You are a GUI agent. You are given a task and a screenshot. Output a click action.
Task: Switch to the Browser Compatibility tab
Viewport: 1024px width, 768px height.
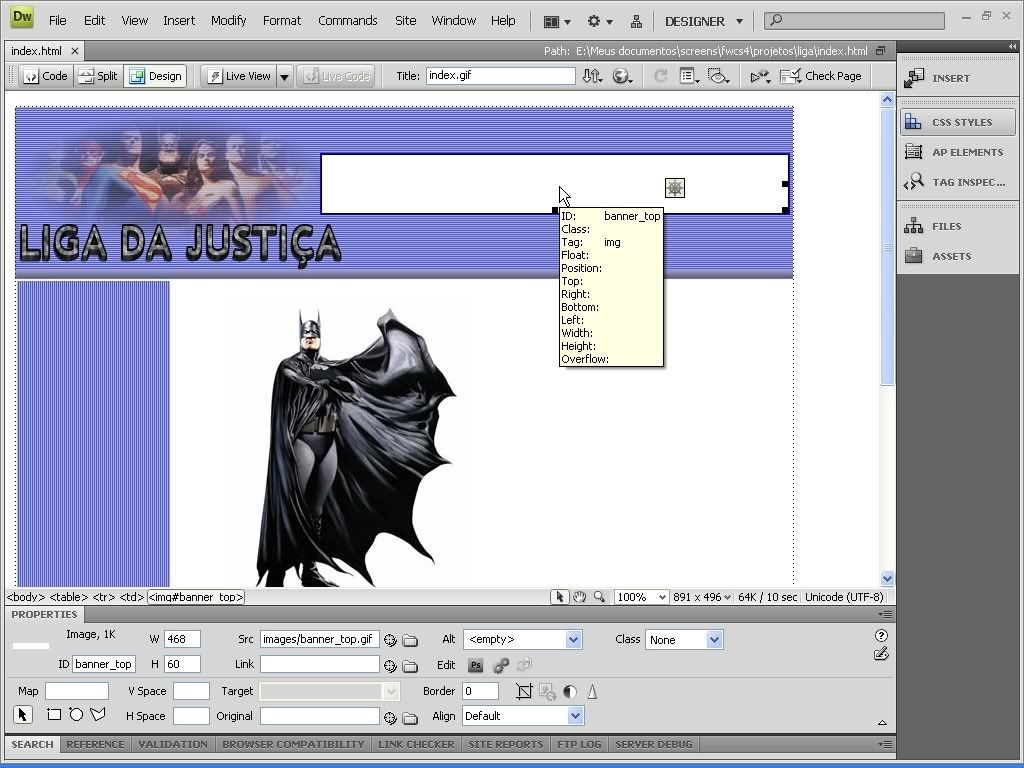point(293,744)
